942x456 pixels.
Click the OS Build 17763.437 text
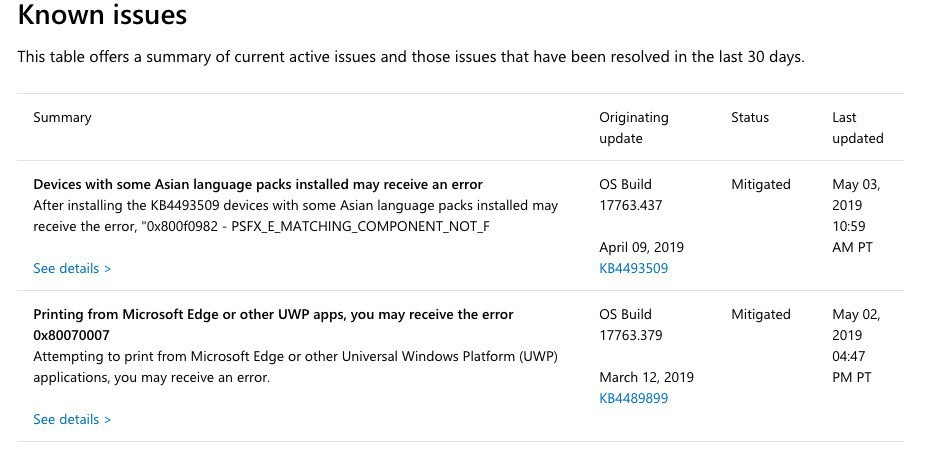coord(630,194)
